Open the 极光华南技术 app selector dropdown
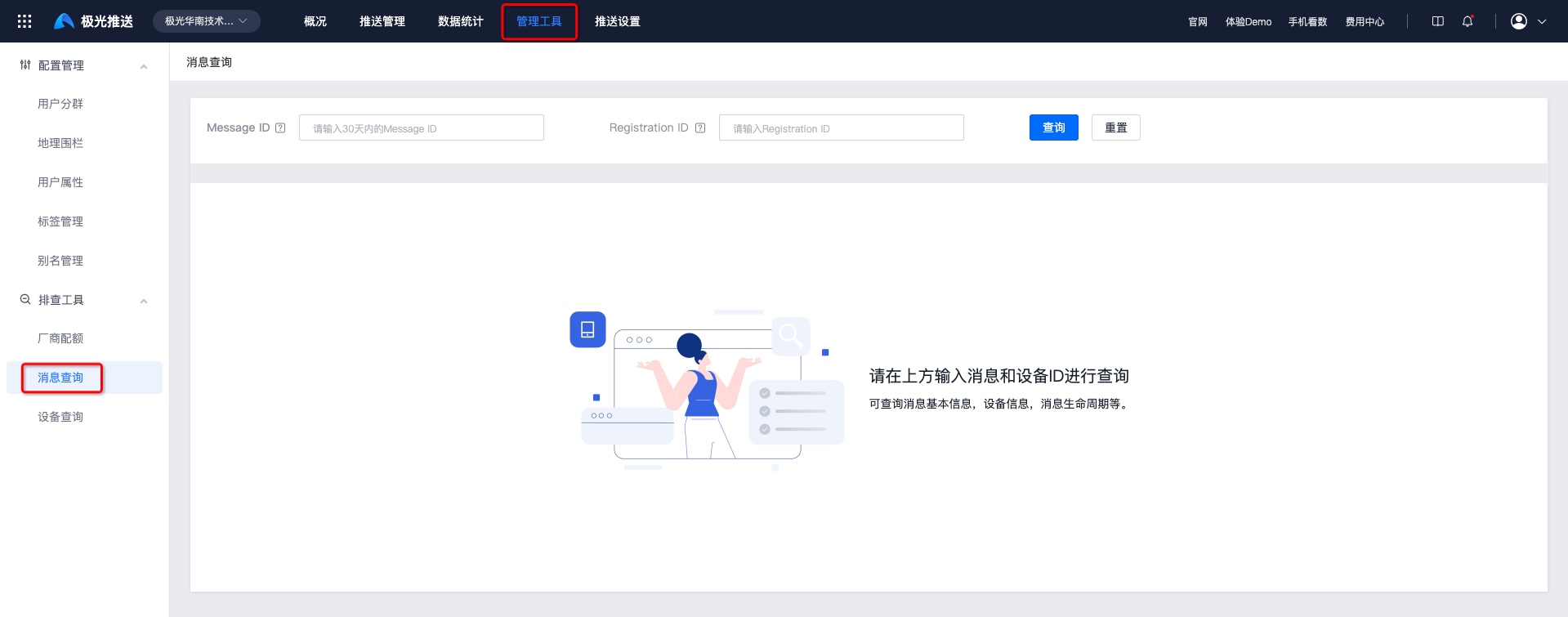 207,21
